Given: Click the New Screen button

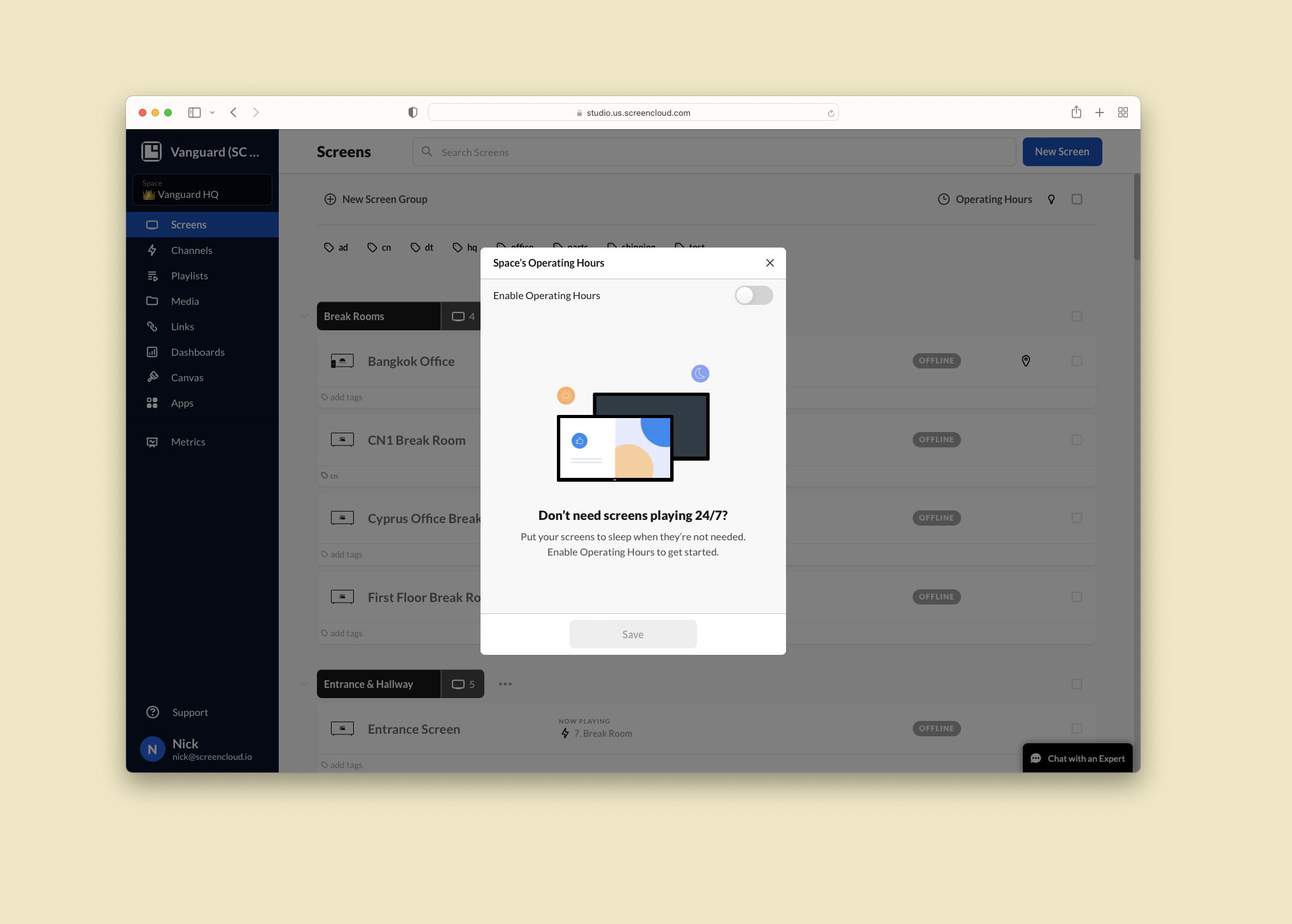Looking at the screenshot, I should (x=1062, y=151).
